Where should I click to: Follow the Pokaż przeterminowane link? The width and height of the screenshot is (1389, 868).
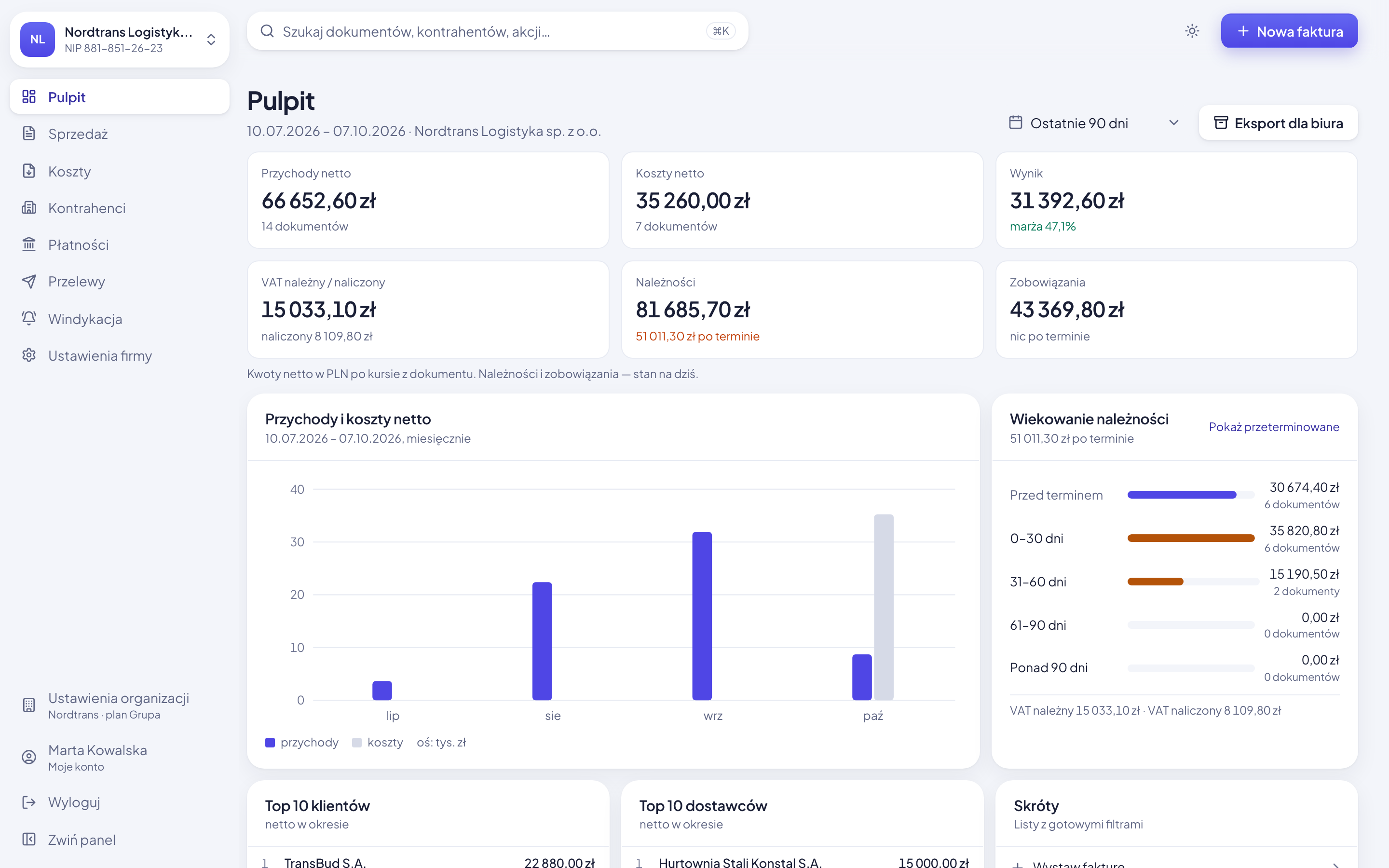[1274, 427]
